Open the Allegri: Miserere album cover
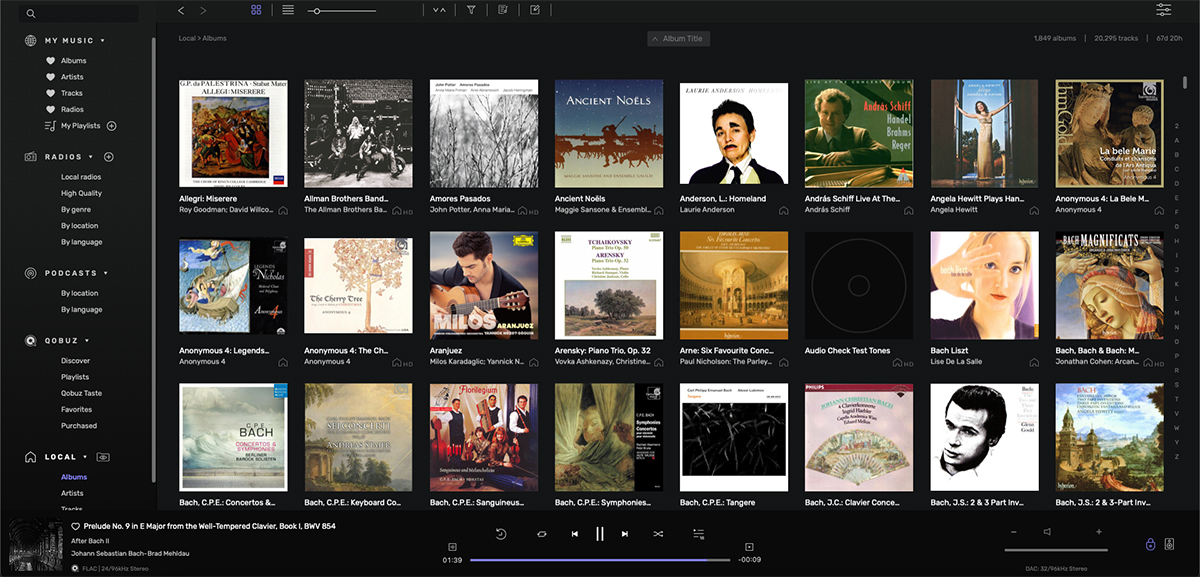 click(233, 133)
